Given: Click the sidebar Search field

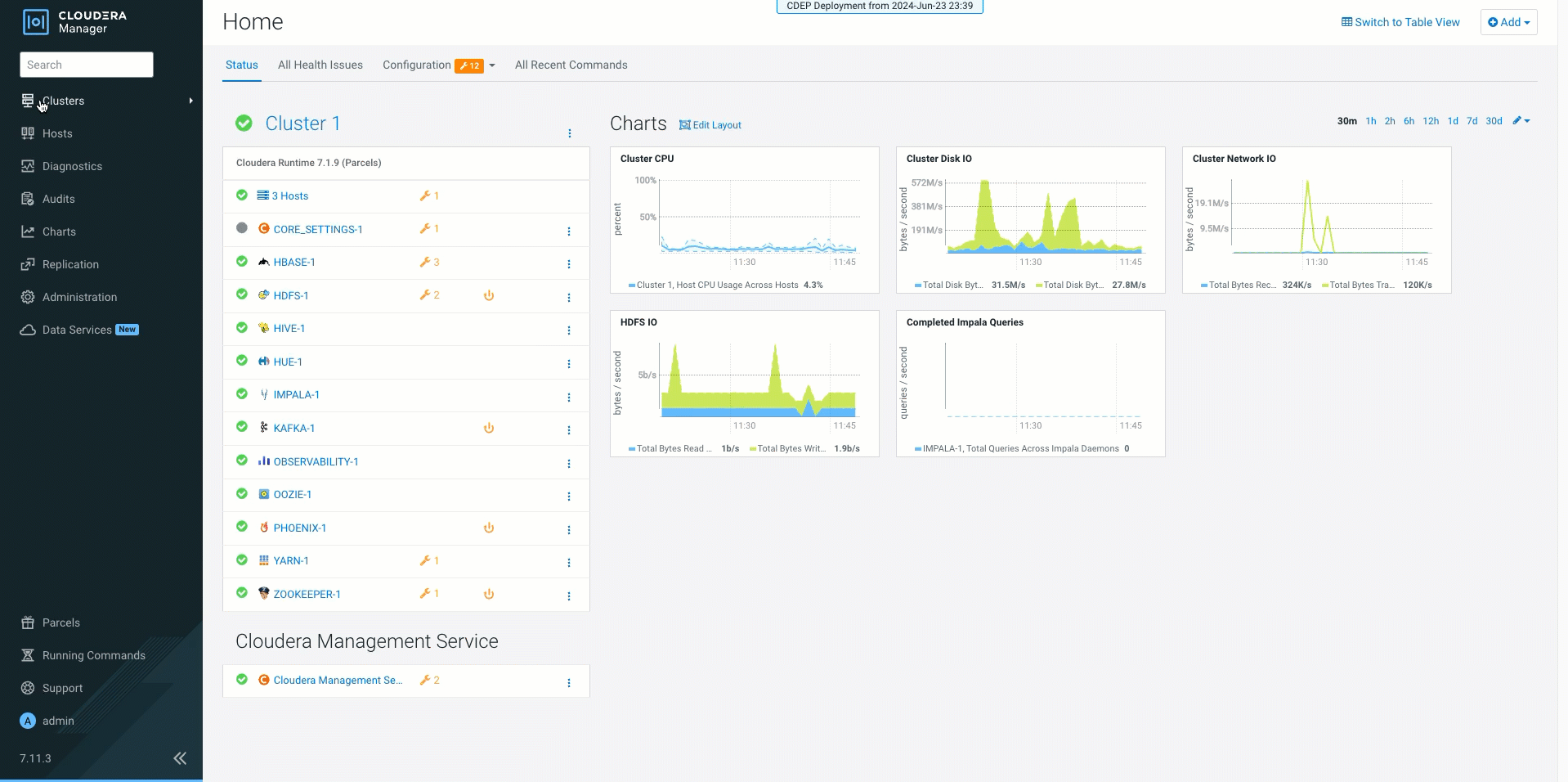Looking at the screenshot, I should [87, 65].
